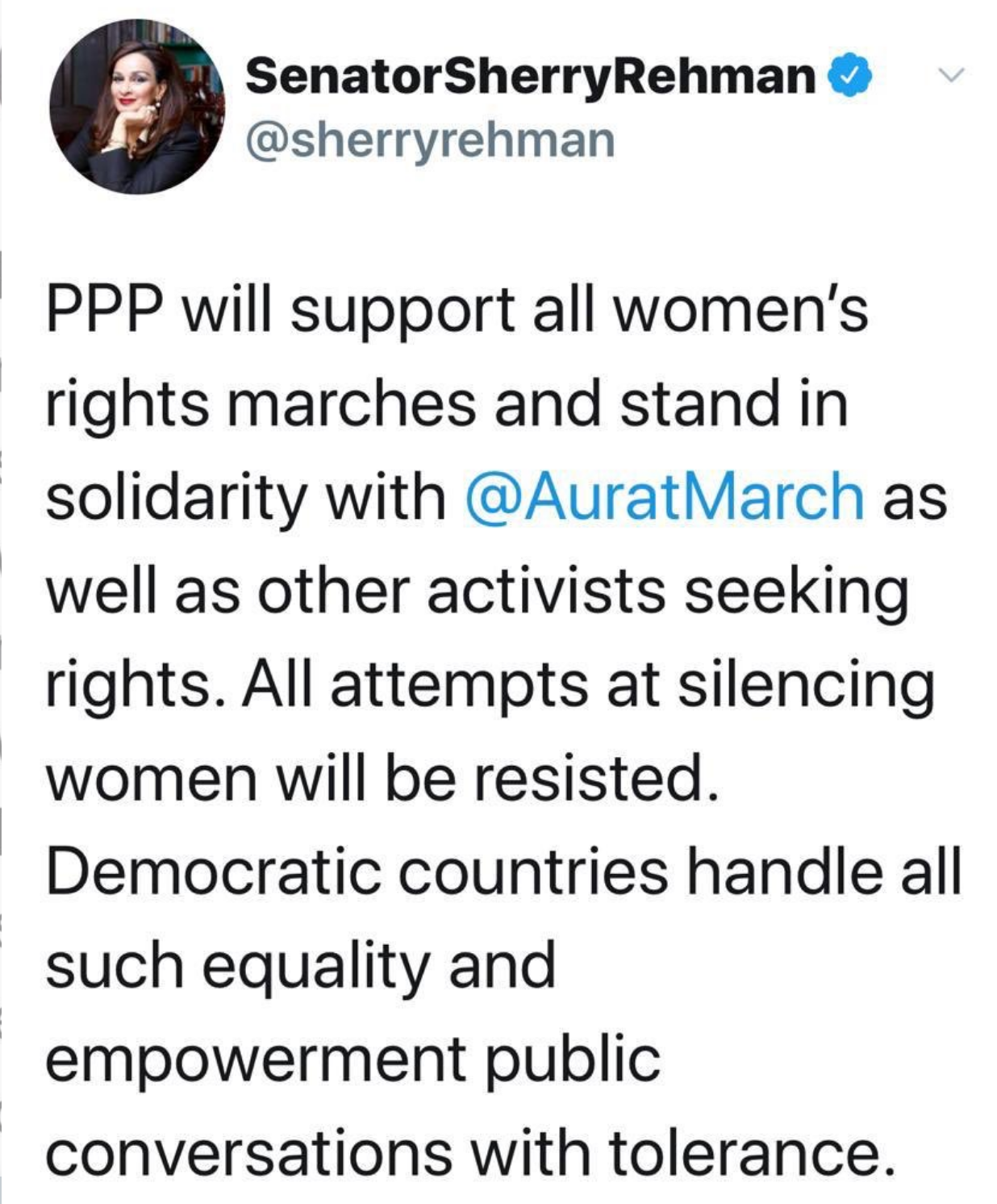Open the @sherryrehman handle link
The height and width of the screenshot is (1204, 997).
tap(430, 140)
